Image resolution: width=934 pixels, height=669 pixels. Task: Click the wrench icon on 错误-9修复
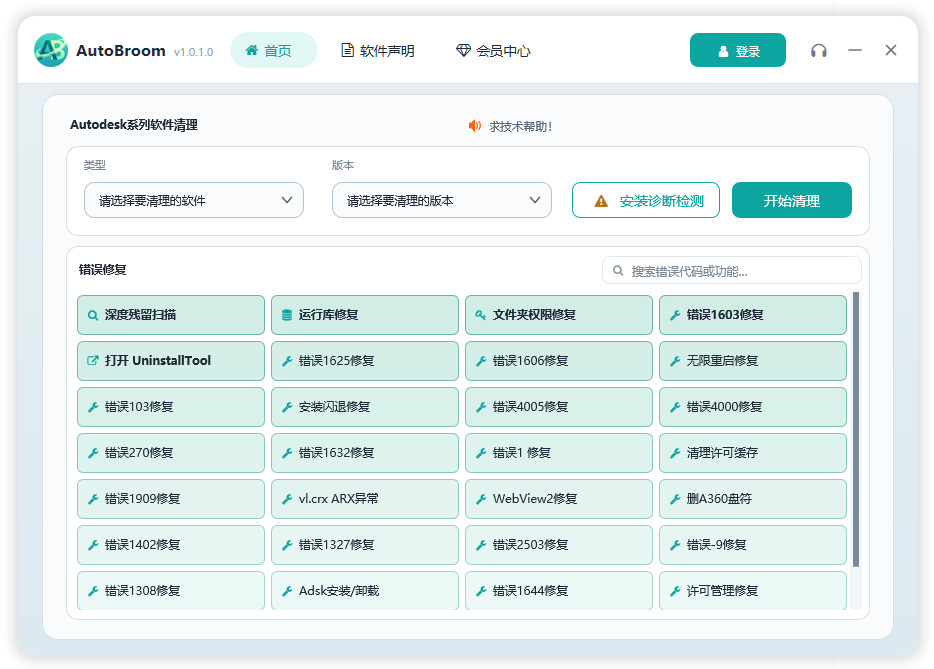click(x=675, y=545)
